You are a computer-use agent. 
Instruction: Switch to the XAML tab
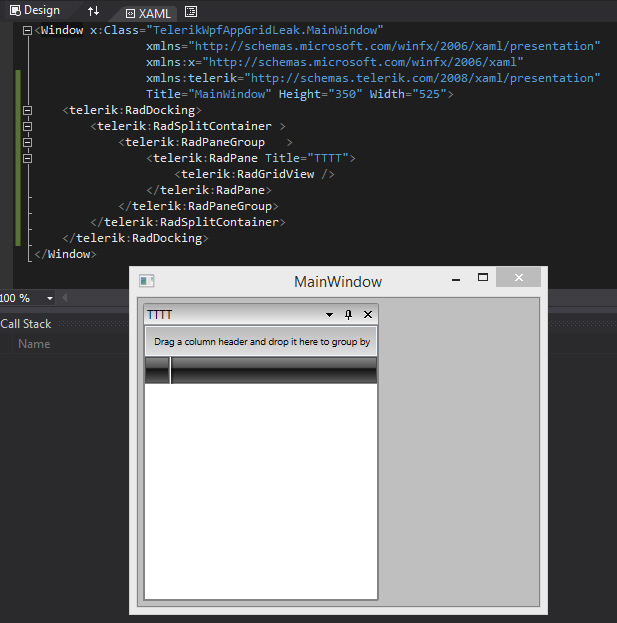pos(148,14)
